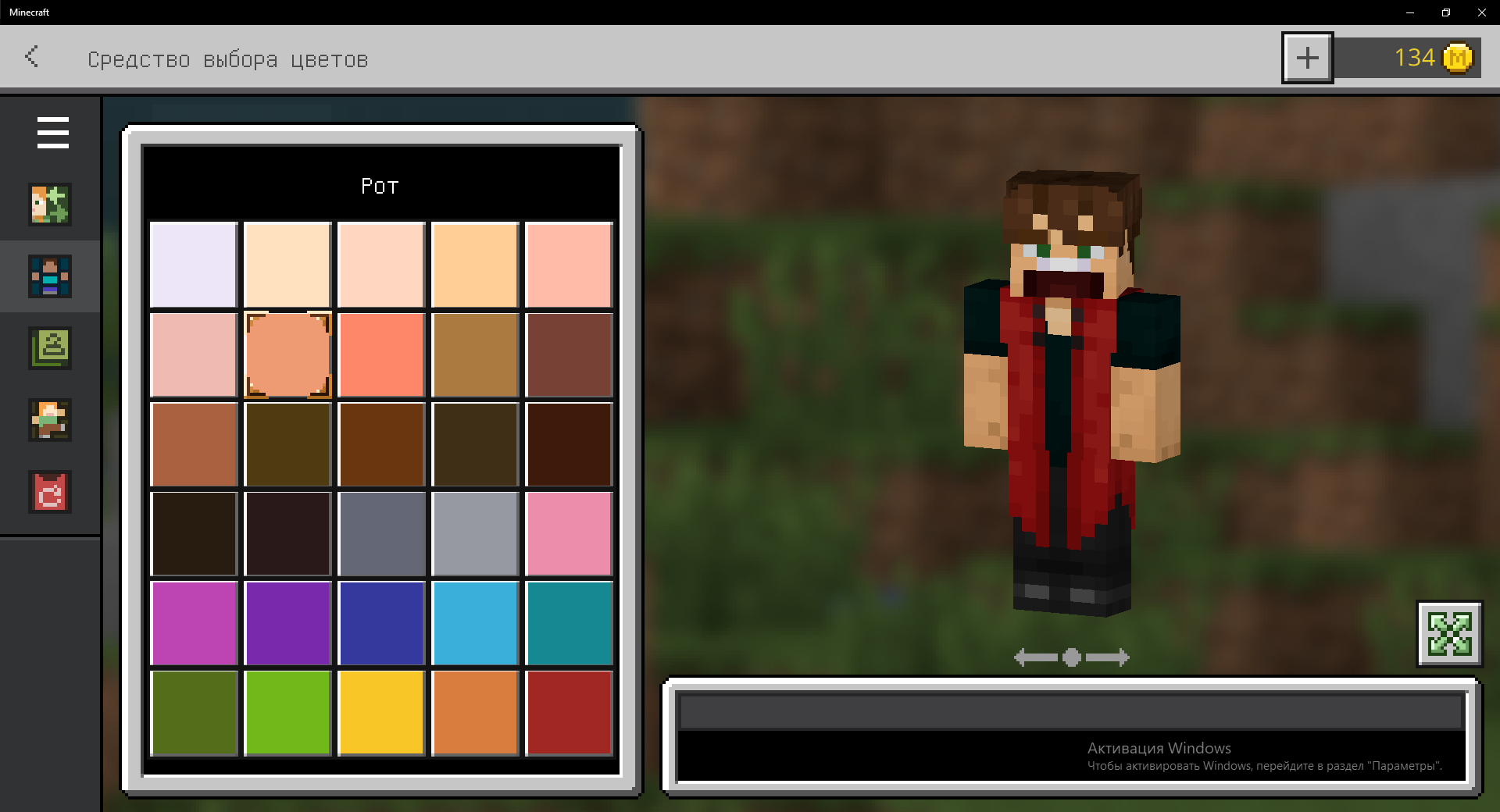
Task: Select the near-black brown swatch
Action: [x=194, y=534]
